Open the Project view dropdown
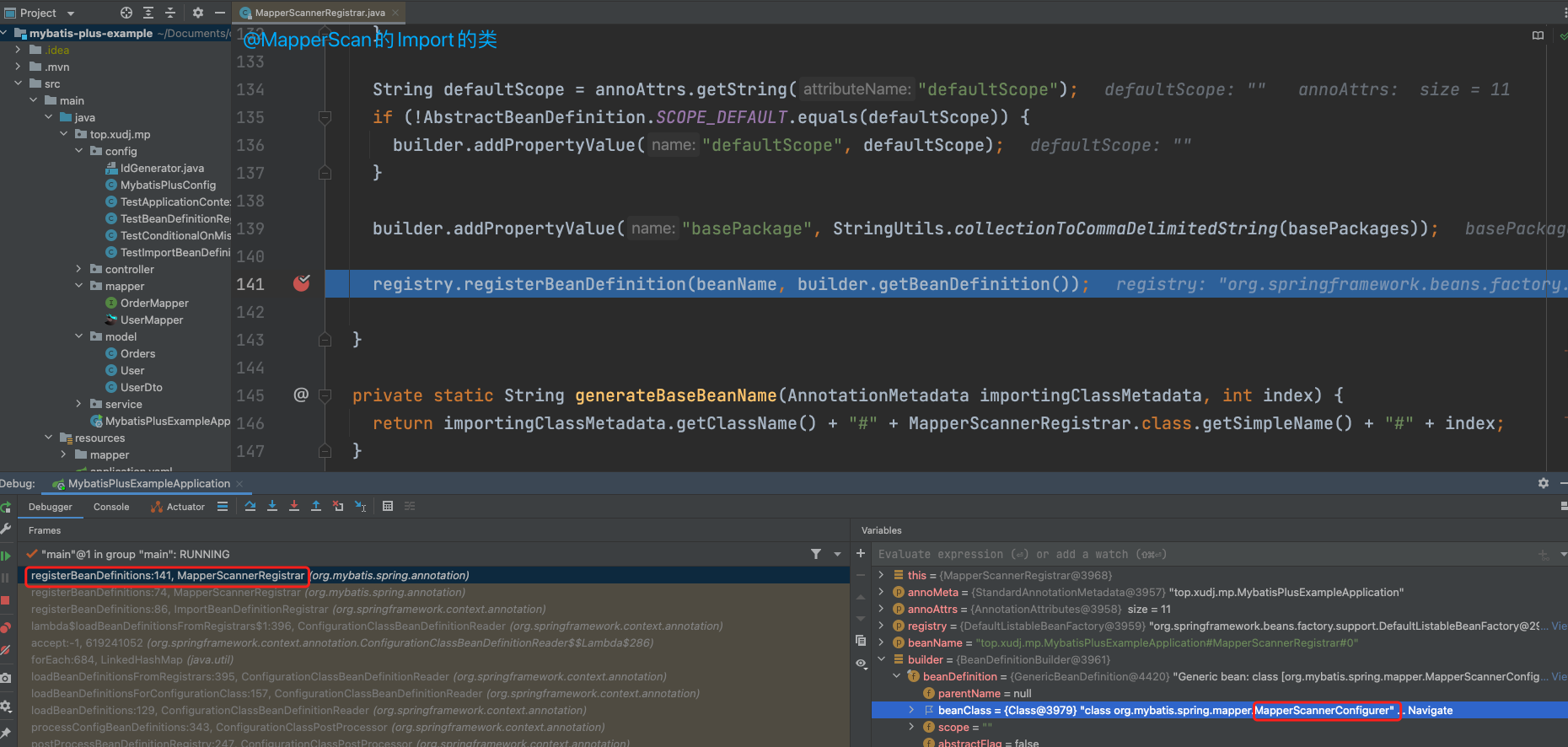The image size is (1568, 747). tap(71, 13)
